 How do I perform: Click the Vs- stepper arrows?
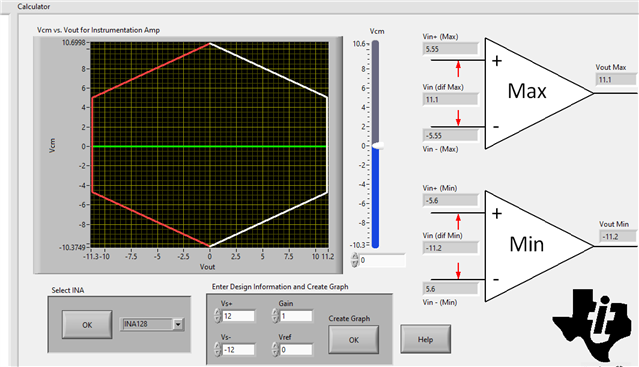coord(218,349)
